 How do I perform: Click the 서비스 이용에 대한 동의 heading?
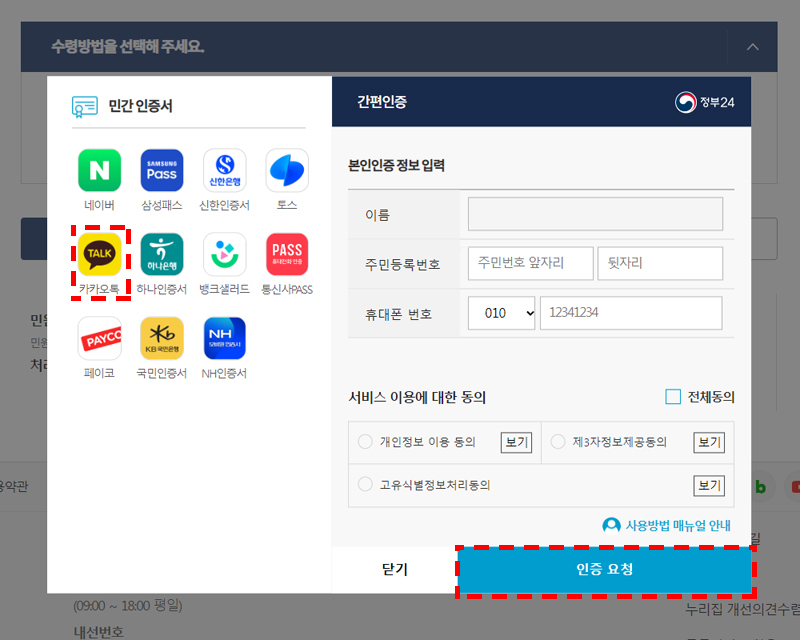[417, 397]
